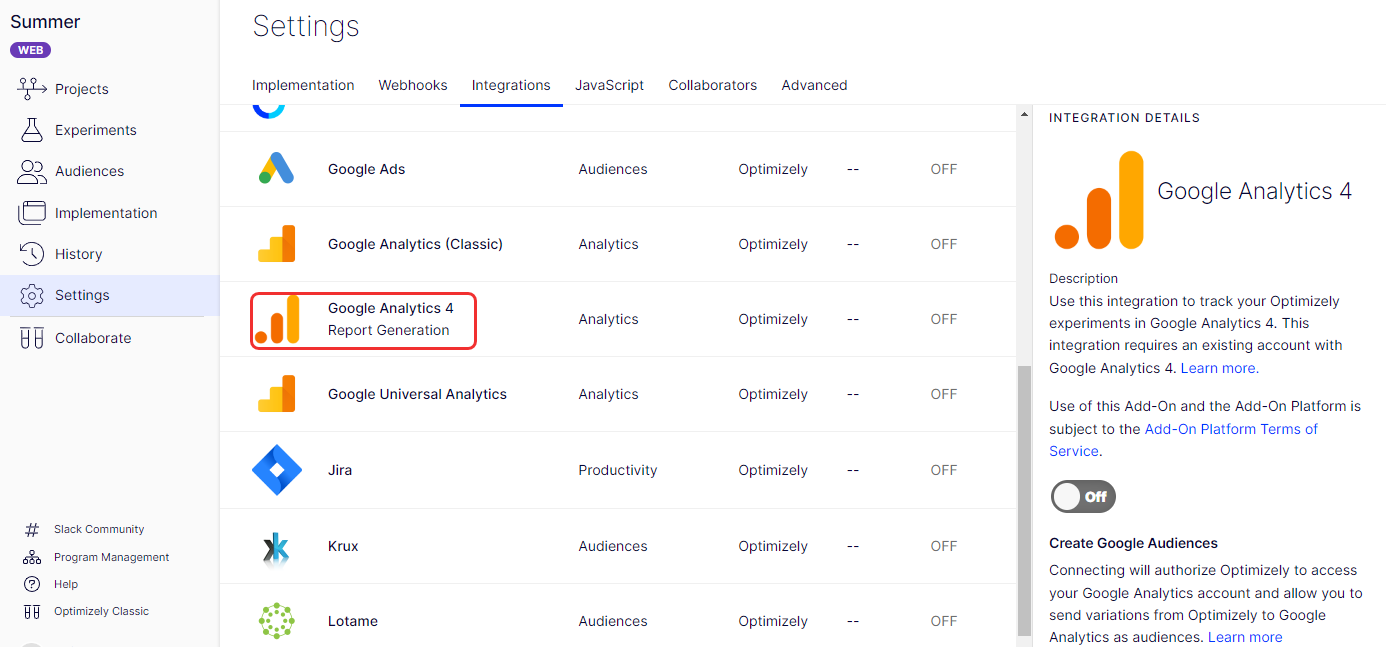Click the Optimizely Classic icon
1386x647 pixels.
click(32, 611)
